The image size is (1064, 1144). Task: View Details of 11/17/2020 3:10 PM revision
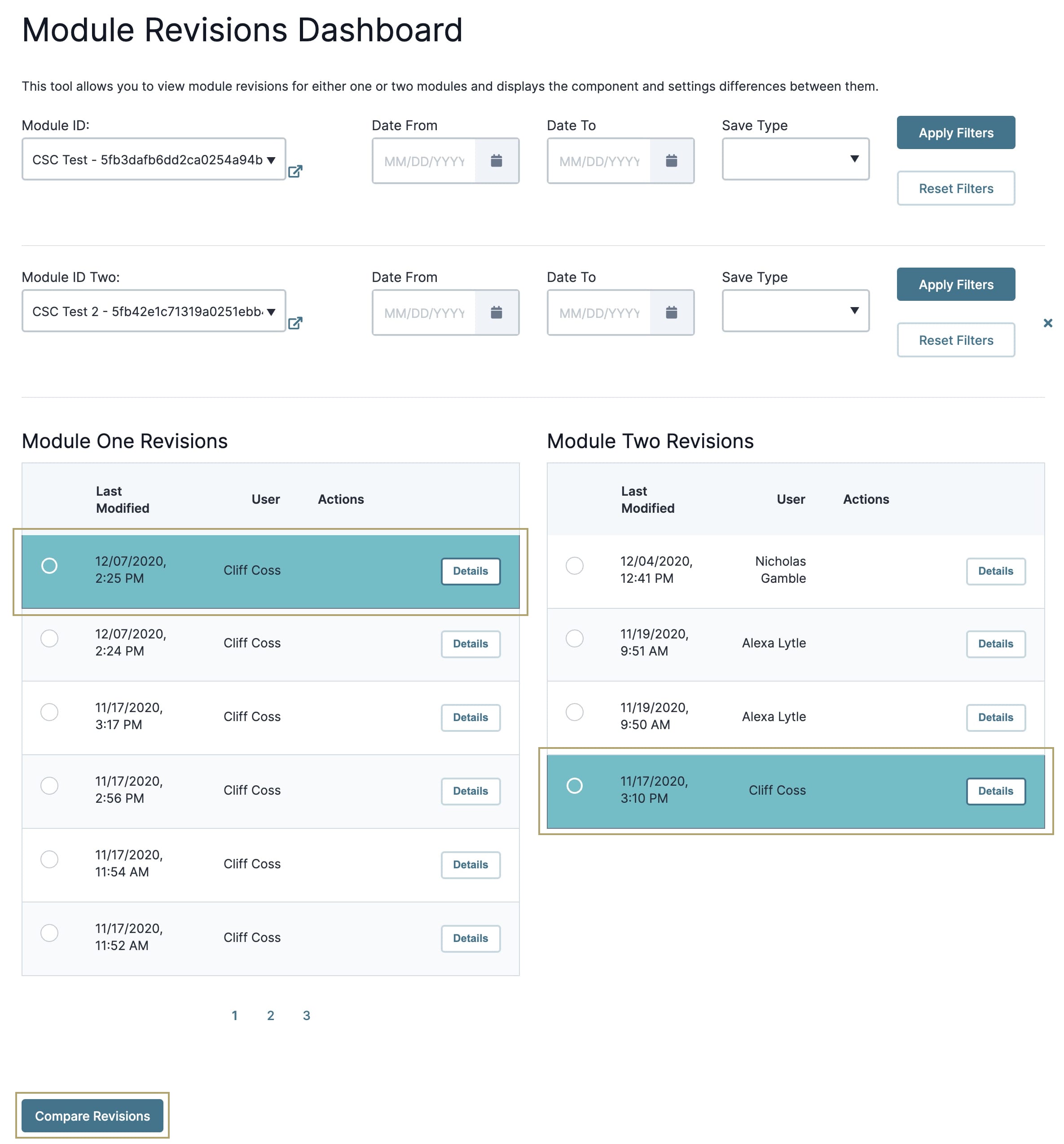click(x=995, y=791)
